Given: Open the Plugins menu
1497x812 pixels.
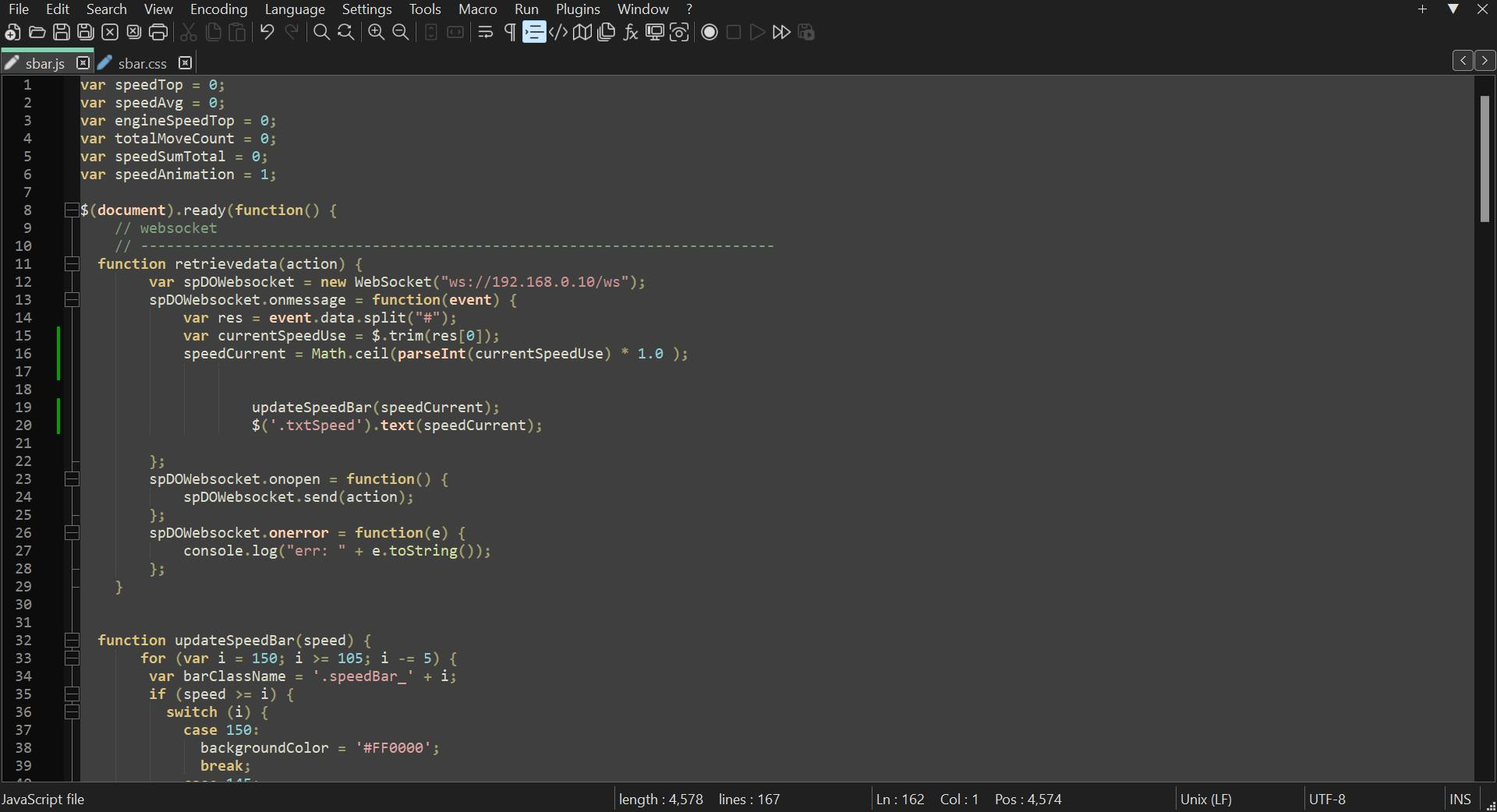Looking at the screenshot, I should [578, 9].
